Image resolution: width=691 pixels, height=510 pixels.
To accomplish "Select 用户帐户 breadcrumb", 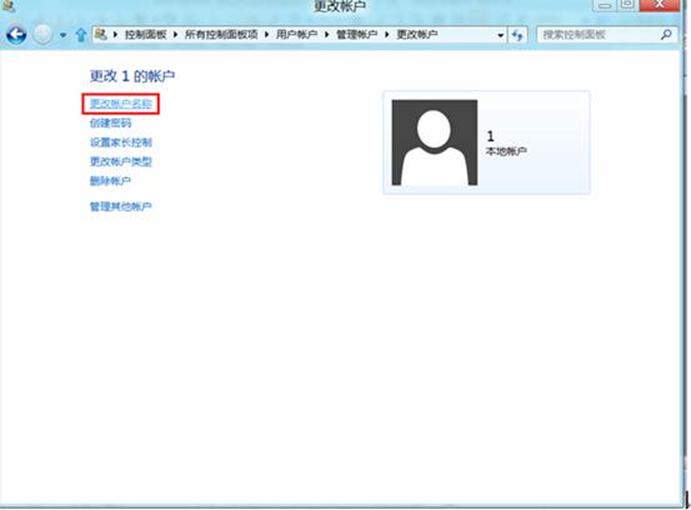I will (x=297, y=34).
